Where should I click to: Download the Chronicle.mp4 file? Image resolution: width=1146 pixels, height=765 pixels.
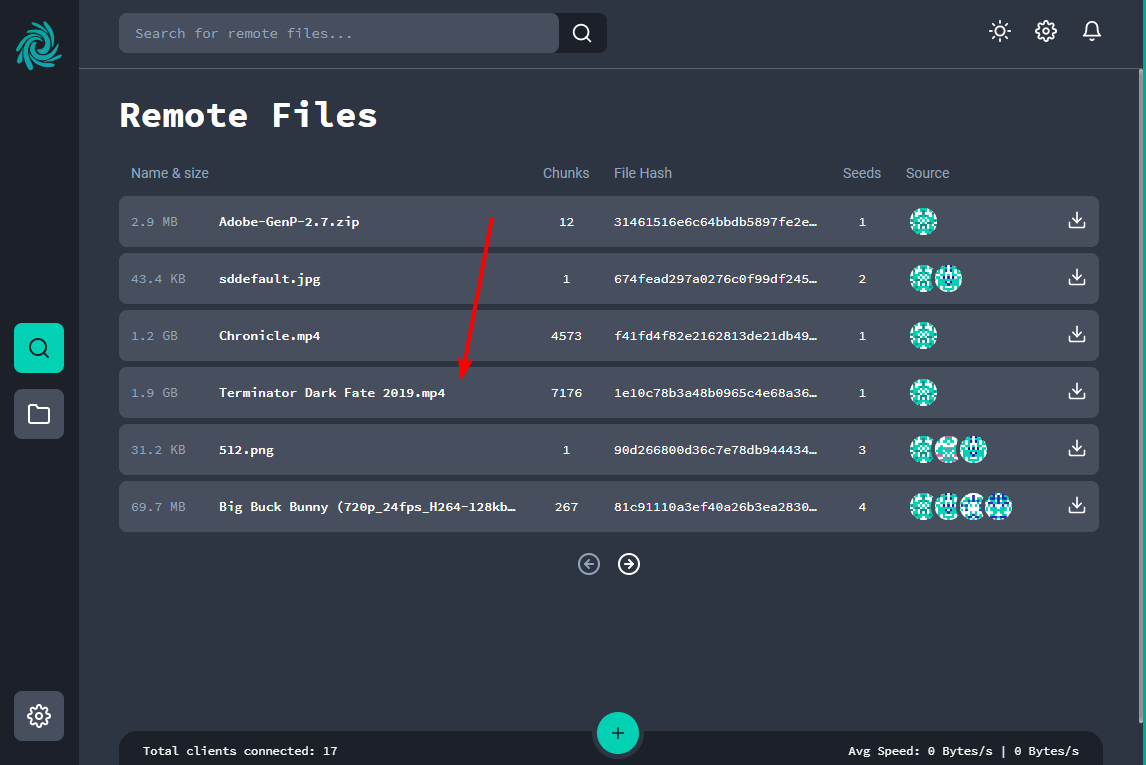point(1076,335)
